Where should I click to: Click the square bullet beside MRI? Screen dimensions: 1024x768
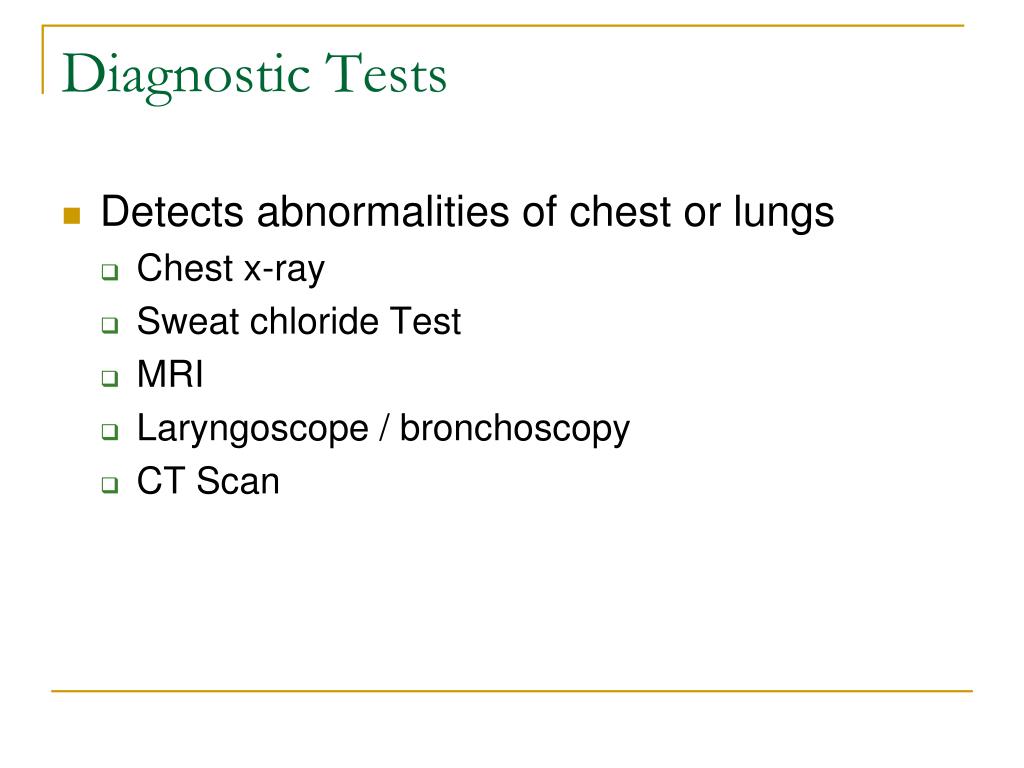pos(110,378)
